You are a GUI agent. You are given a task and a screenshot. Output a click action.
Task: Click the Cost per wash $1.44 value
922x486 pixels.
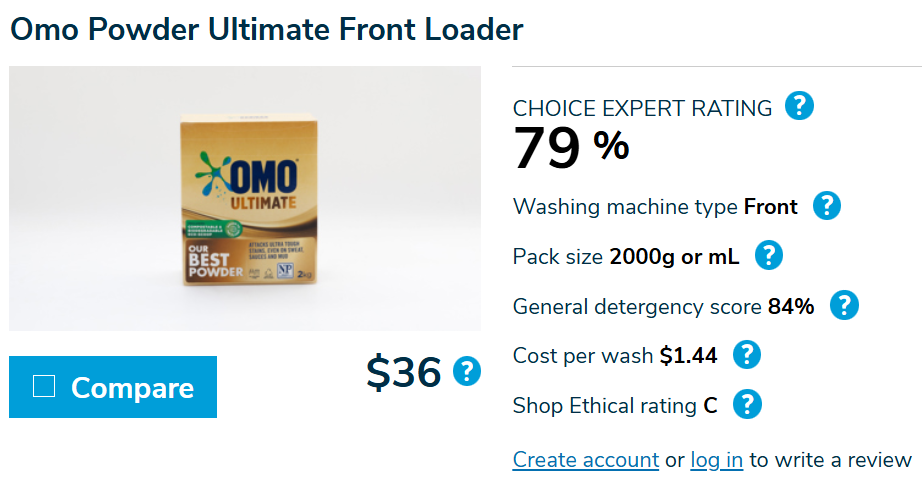pyautogui.click(x=688, y=355)
